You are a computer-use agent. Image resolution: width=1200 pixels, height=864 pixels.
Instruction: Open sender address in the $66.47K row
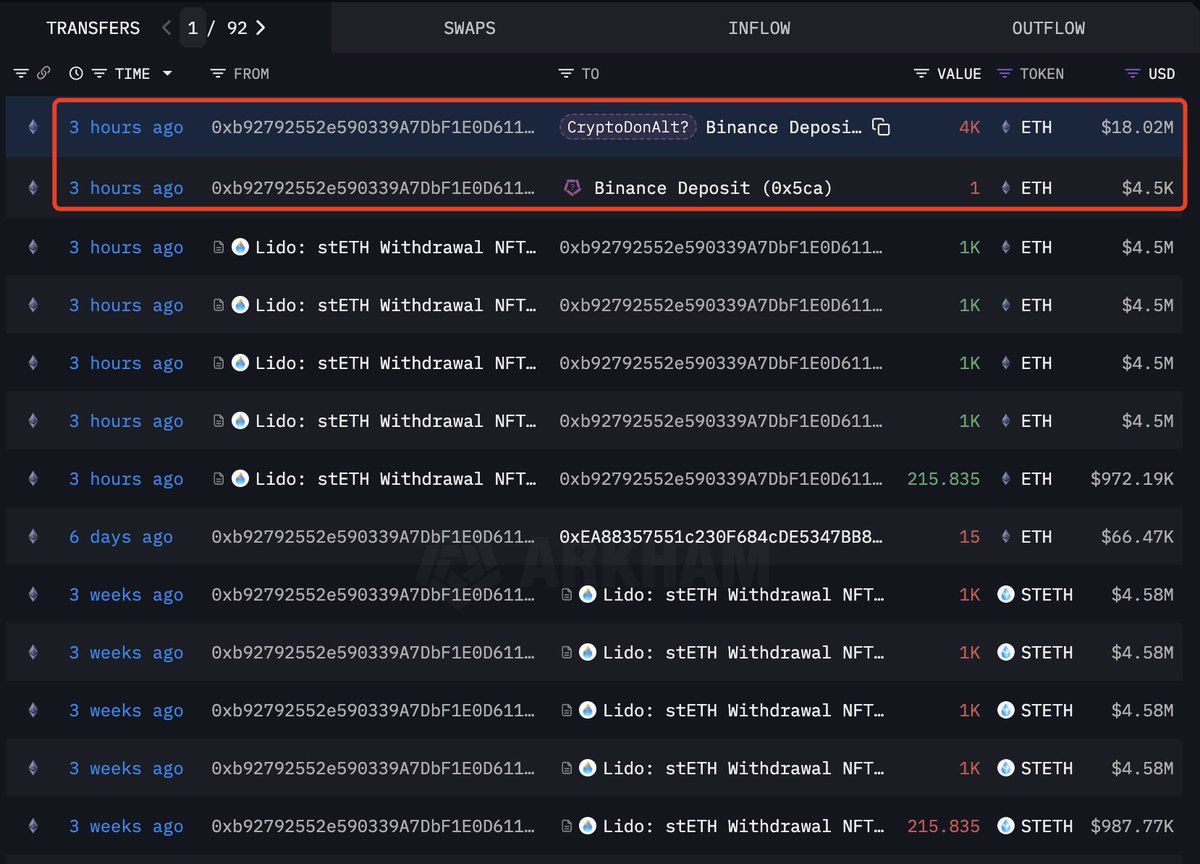pos(373,537)
